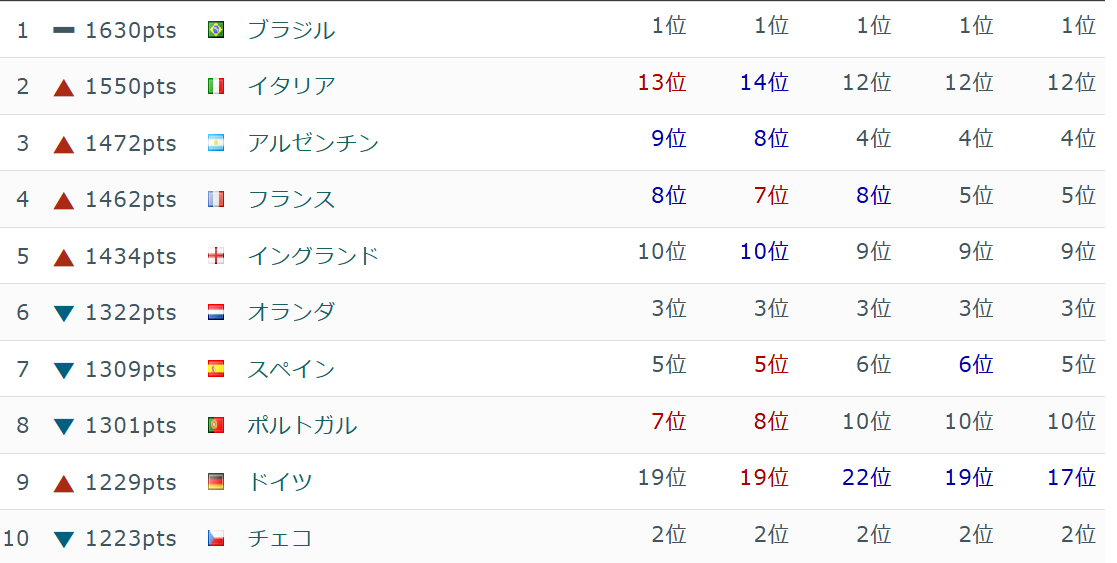Click the Argentina flag icon
Screen dimensions: 1117x563
pos(215,143)
